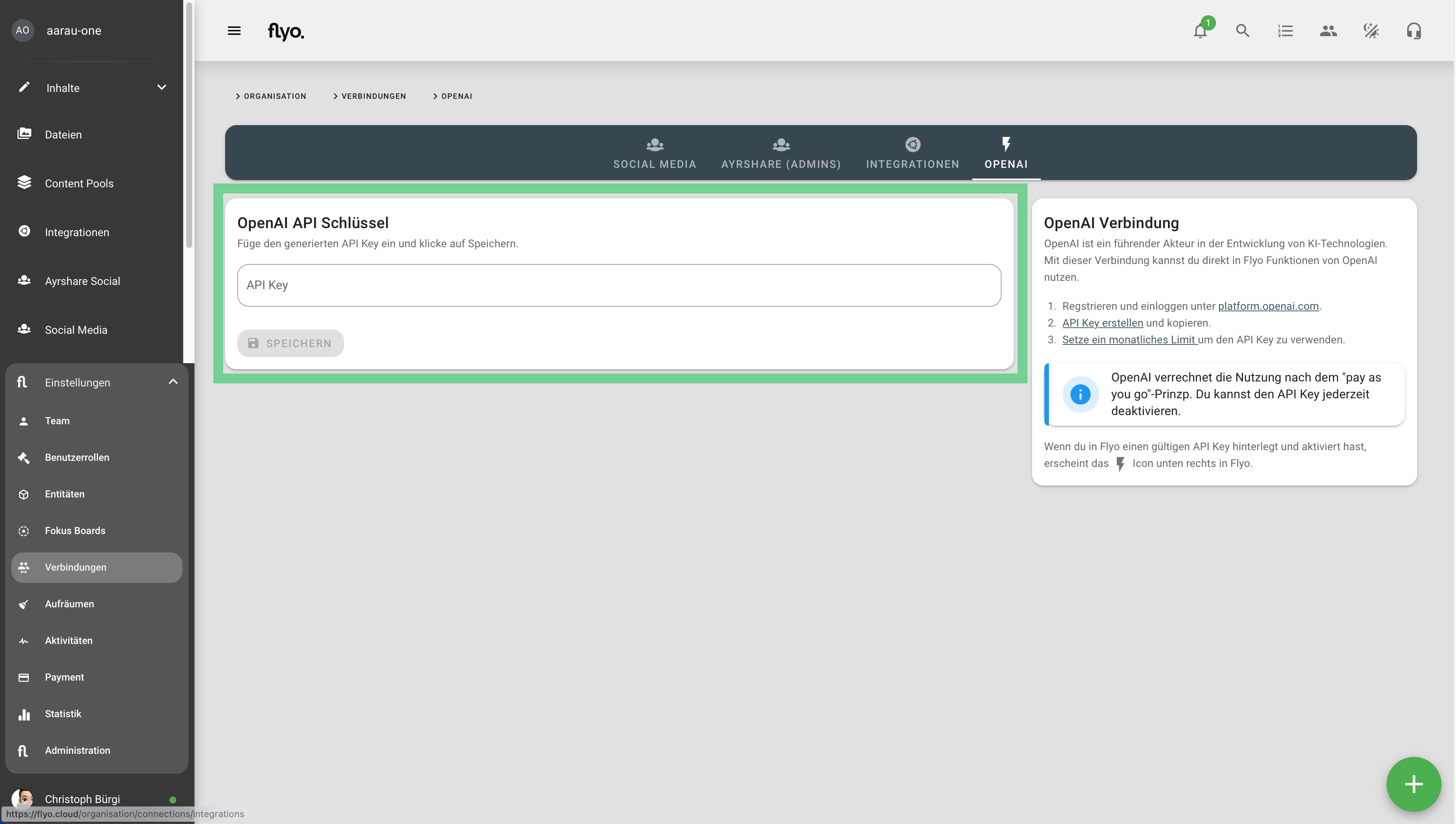The width and height of the screenshot is (1456, 824).
Task: Click the Statistik bar chart icon
Action: coord(24,714)
